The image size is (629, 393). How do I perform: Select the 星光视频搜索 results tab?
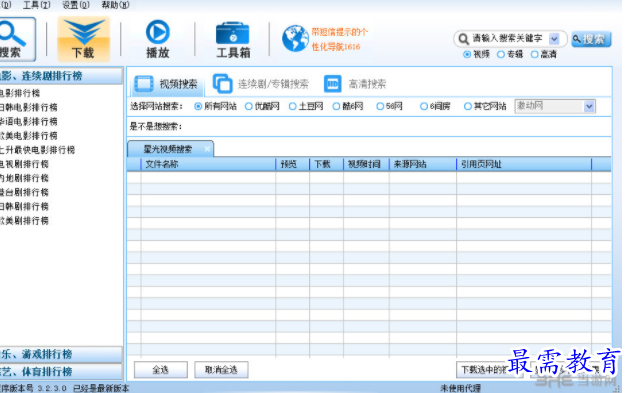coord(170,149)
